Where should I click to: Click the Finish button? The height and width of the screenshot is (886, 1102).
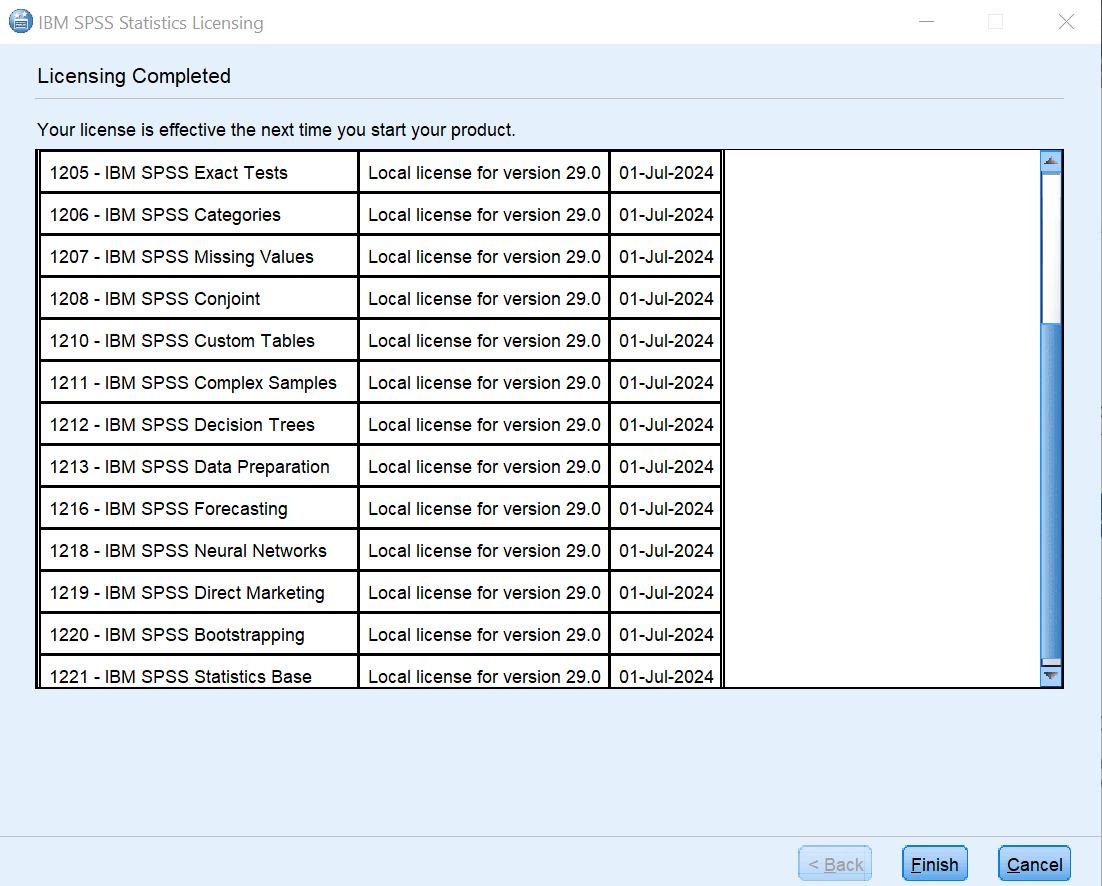[934, 864]
